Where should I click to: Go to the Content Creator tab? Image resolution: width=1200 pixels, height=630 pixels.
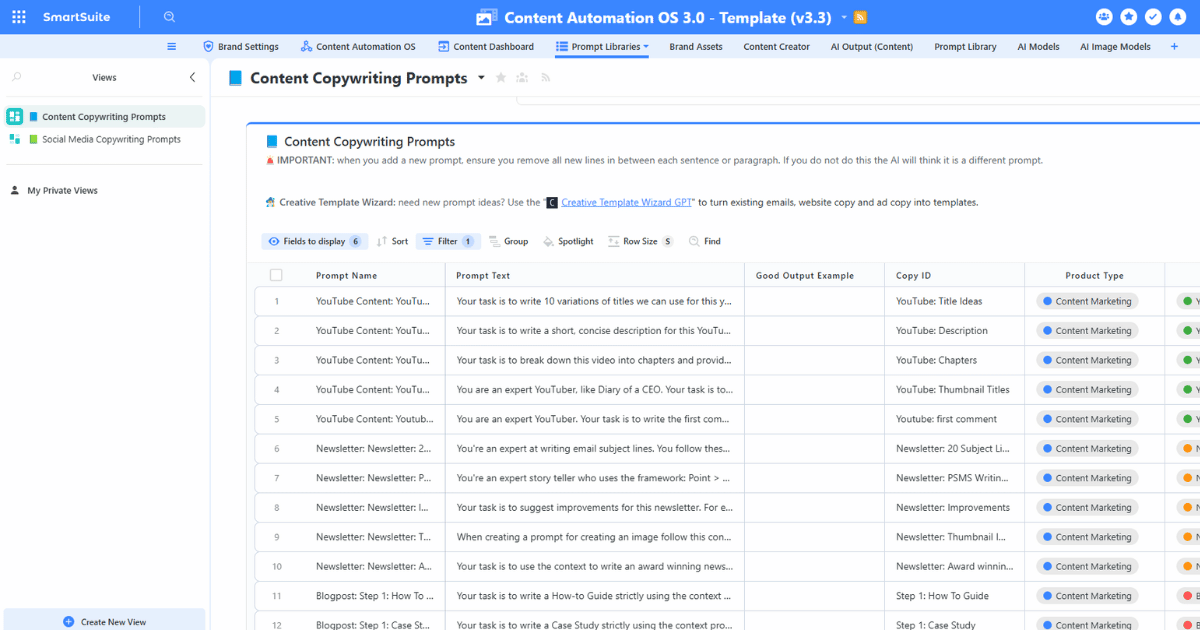[777, 46]
